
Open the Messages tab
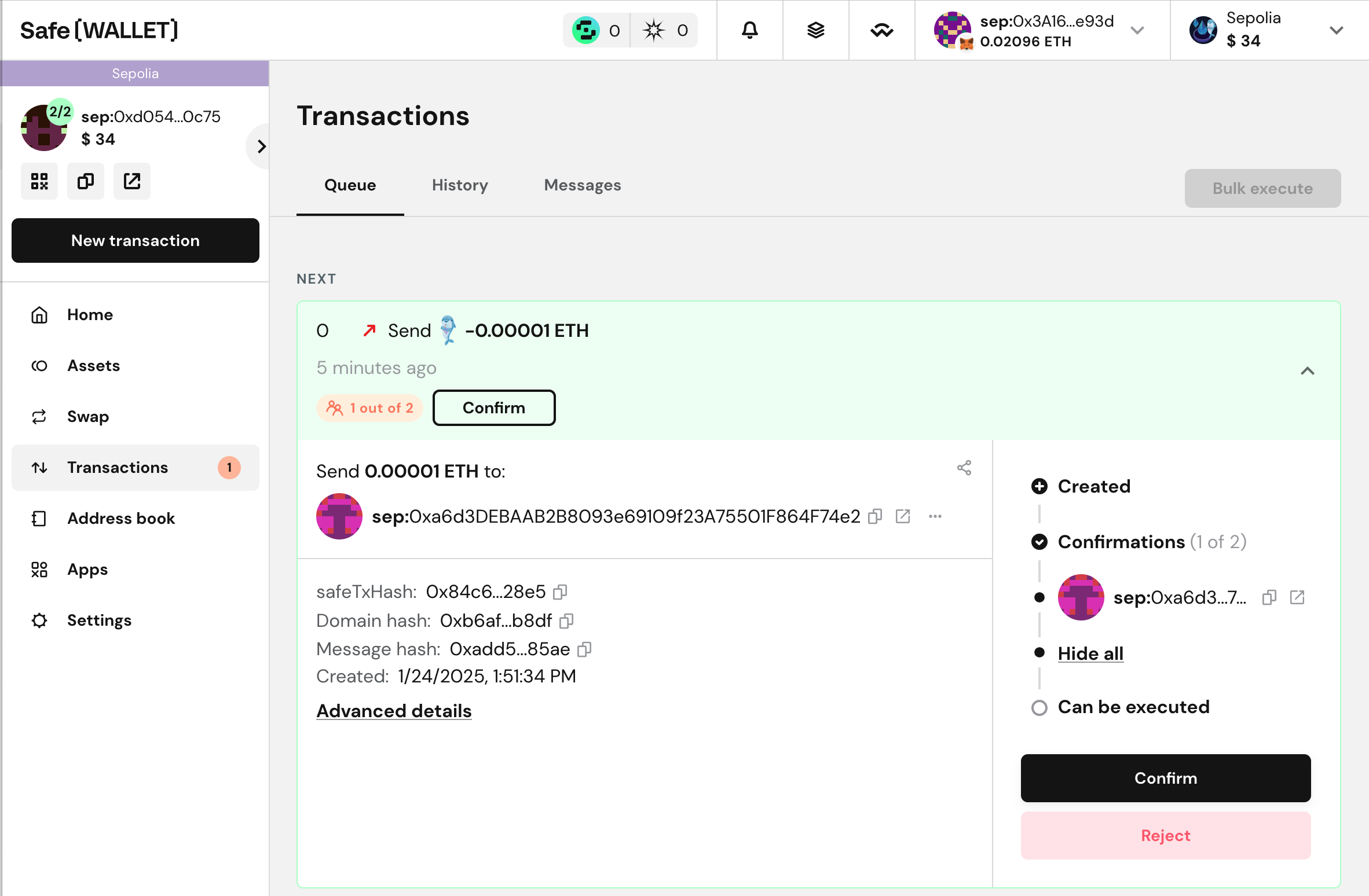tap(582, 185)
